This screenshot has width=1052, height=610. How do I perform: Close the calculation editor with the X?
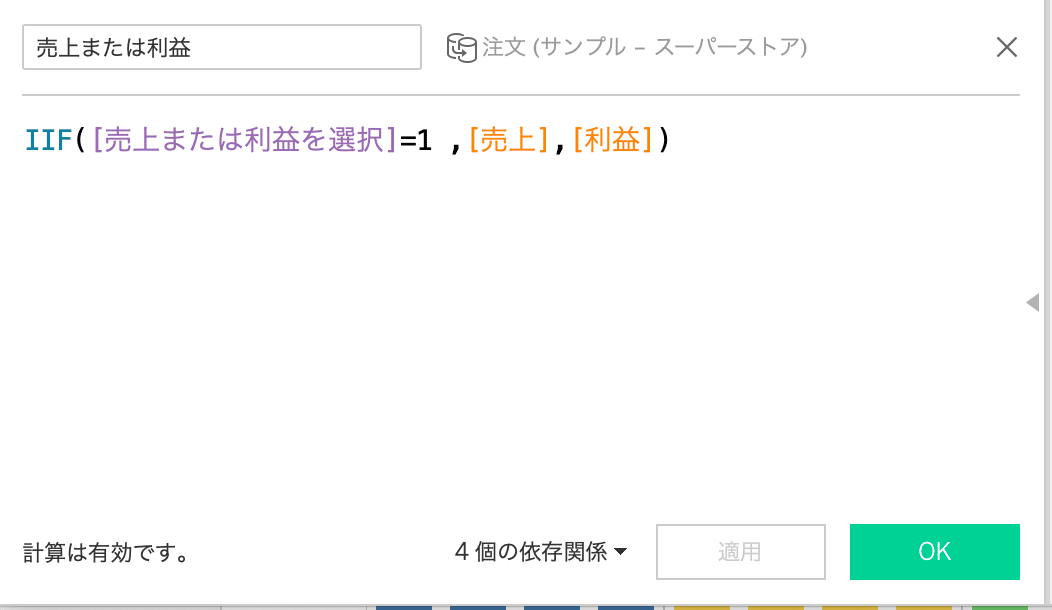pyautogui.click(x=1006, y=47)
